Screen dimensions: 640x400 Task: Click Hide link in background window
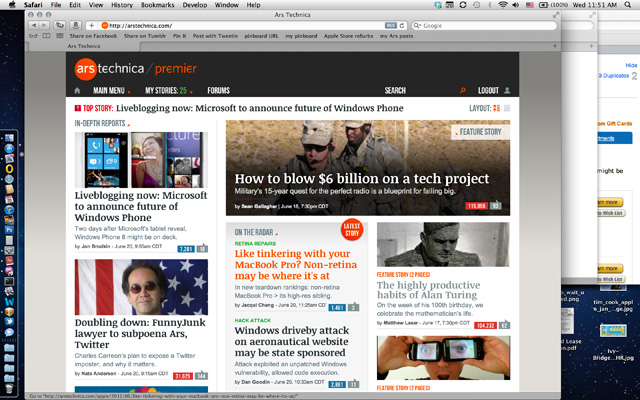(x=631, y=65)
